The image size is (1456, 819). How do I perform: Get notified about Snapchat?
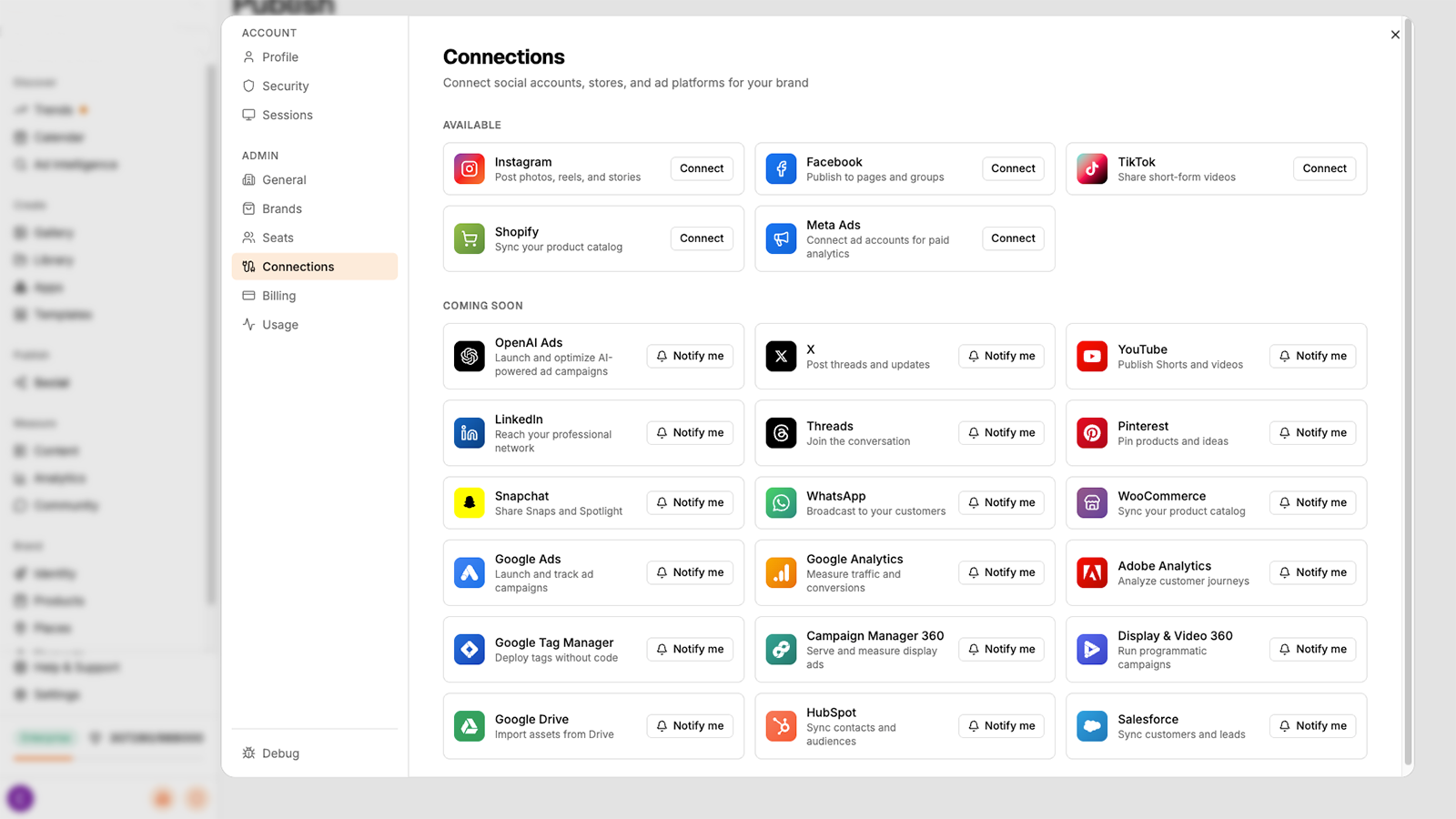pyautogui.click(x=690, y=502)
